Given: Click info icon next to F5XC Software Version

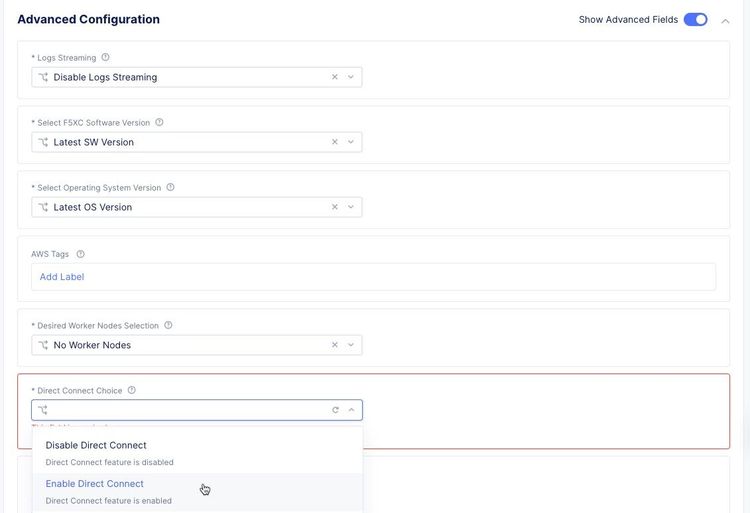Looking at the screenshot, I should coord(159,123).
